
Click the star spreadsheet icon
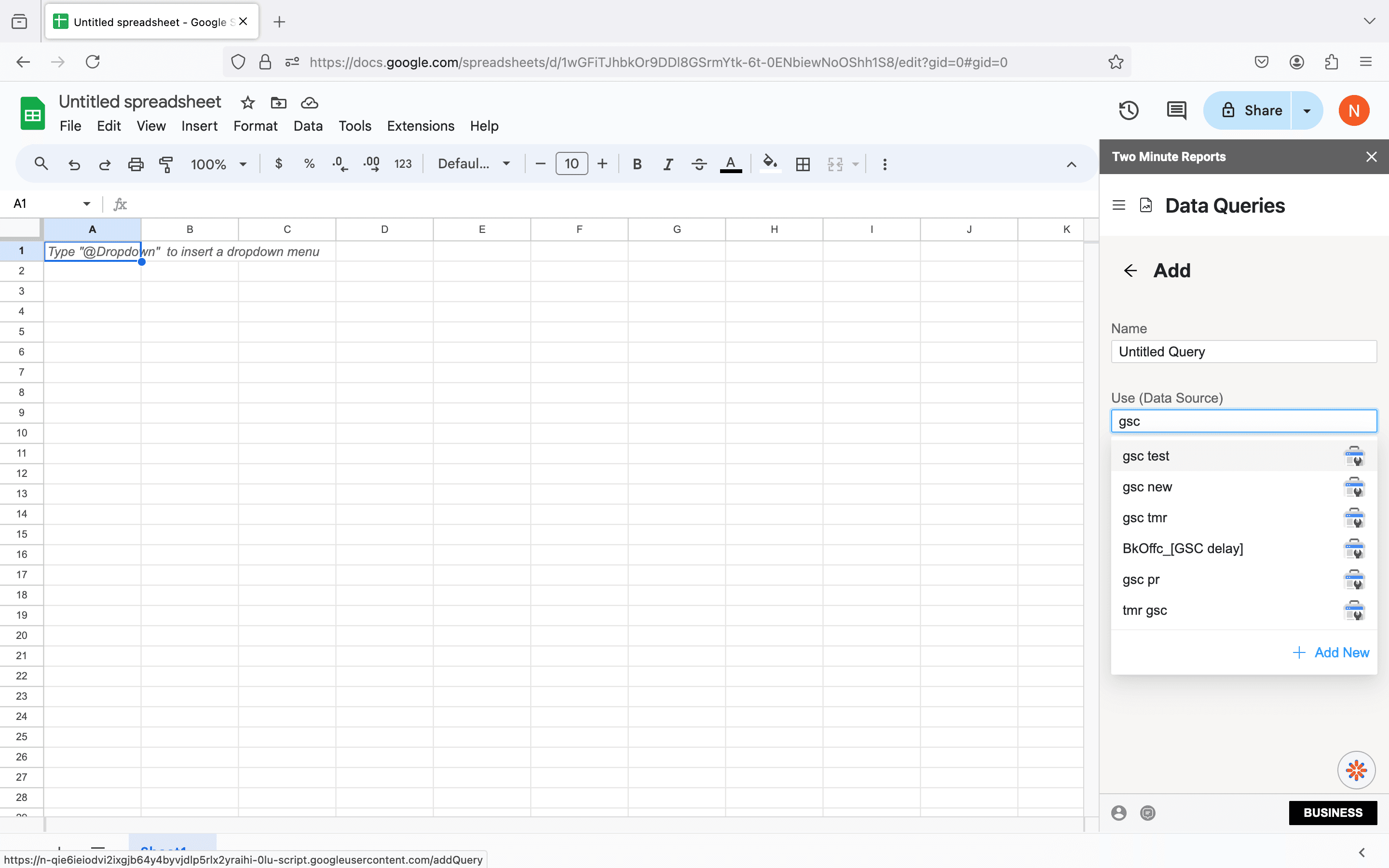click(x=247, y=103)
